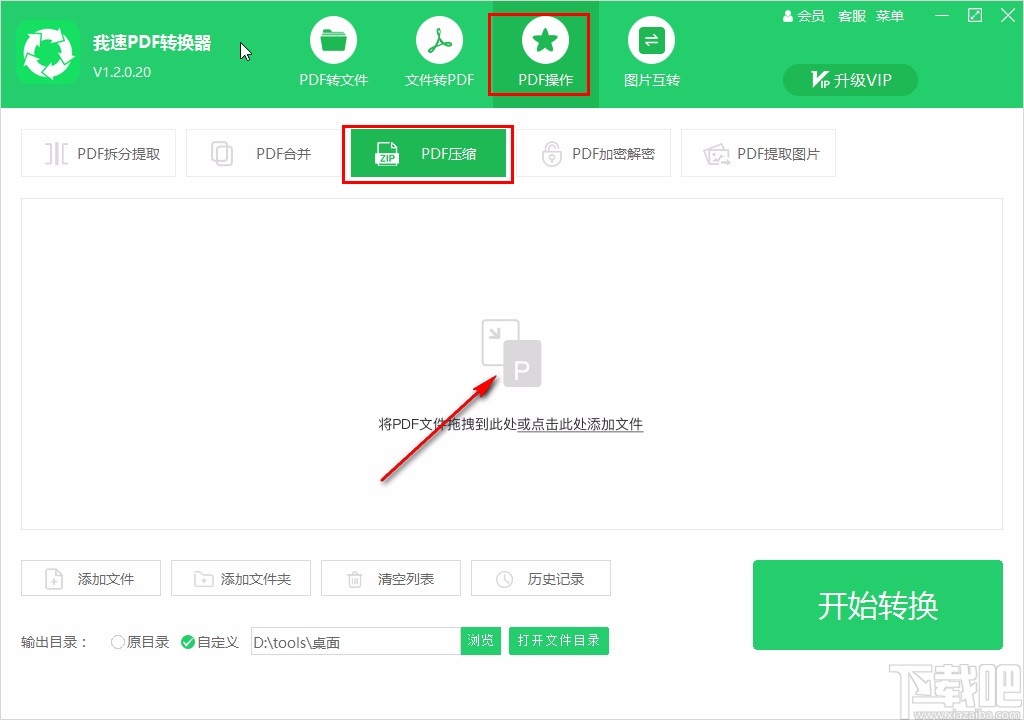This screenshot has height=720, width=1024.
Task: Click the 开始转换 button
Action: [x=878, y=605]
